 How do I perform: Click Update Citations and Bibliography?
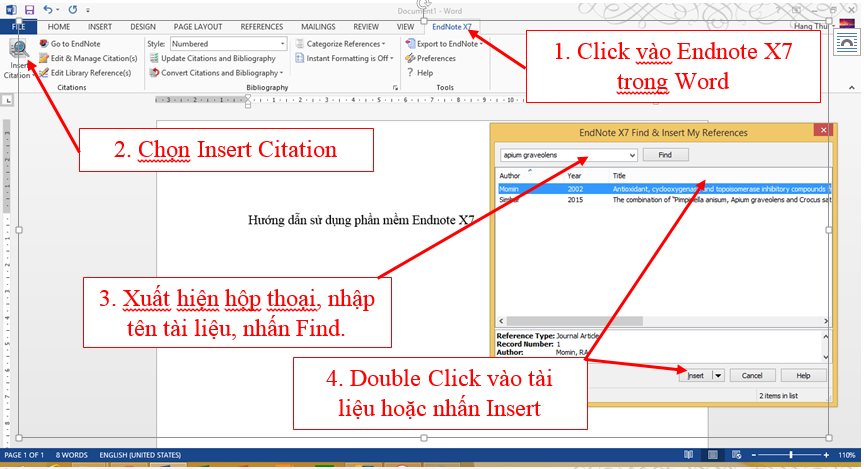212,58
